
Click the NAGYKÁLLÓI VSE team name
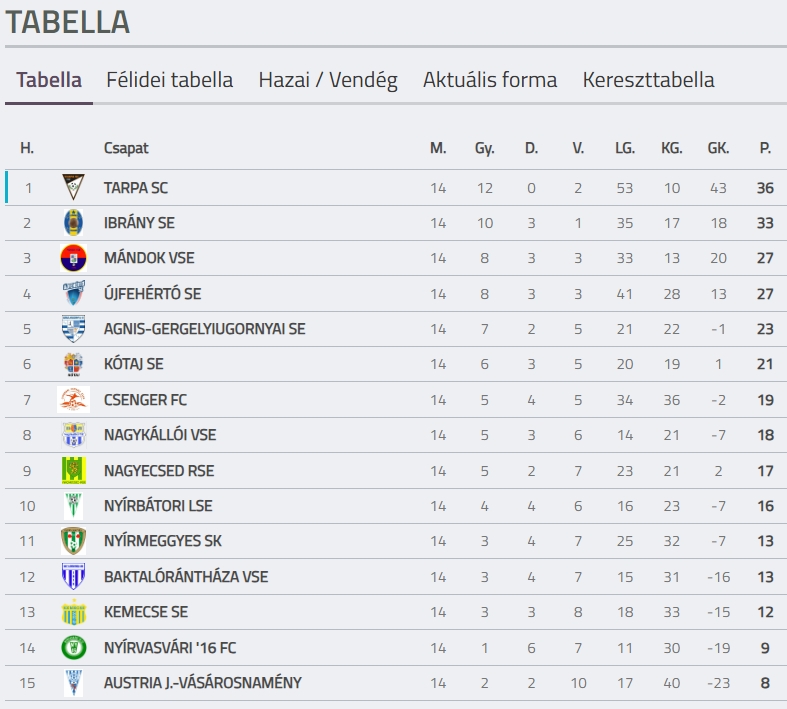point(160,435)
